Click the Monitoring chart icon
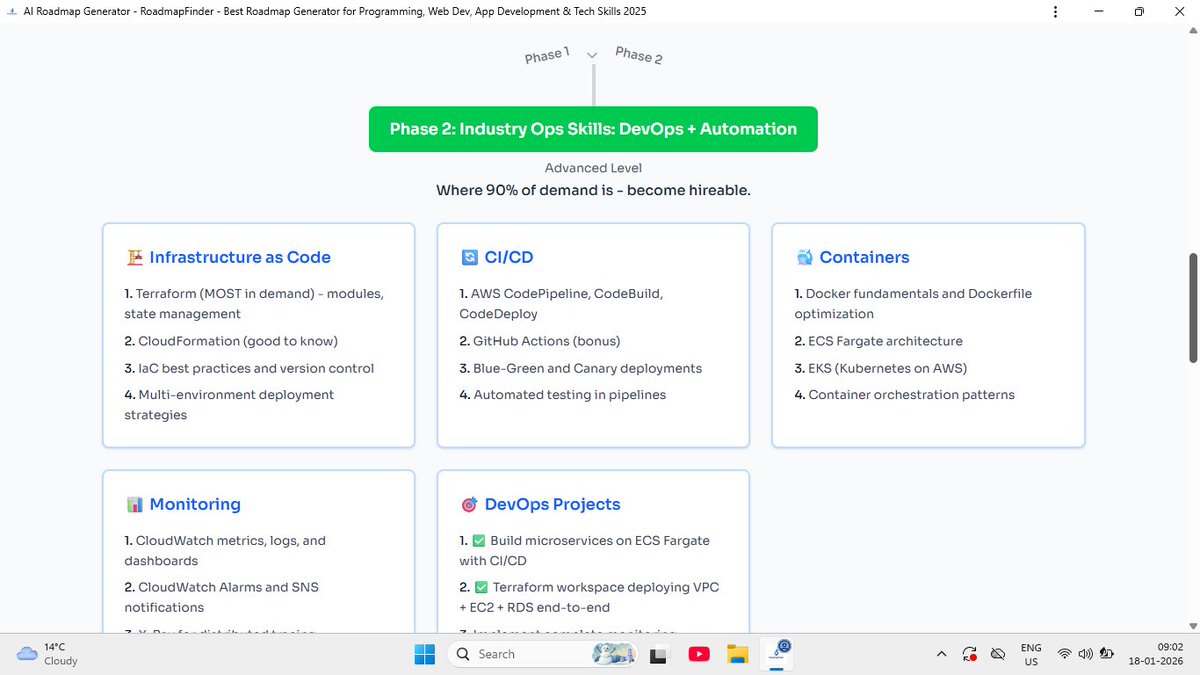The height and width of the screenshot is (675, 1200). [x=134, y=504]
